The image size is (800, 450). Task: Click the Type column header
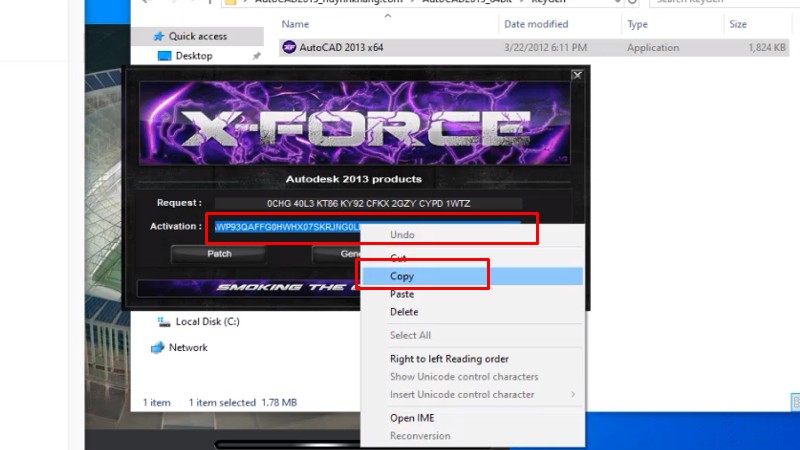pyautogui.click(x=637, y=23)
